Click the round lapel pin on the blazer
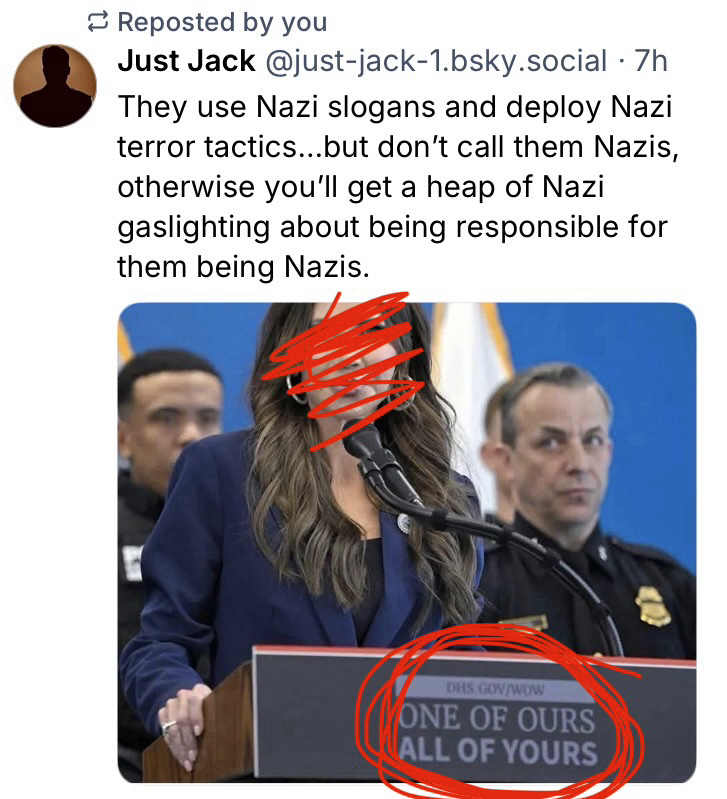The height and width of the screenshot is (799, 727). tap(403, 523)
